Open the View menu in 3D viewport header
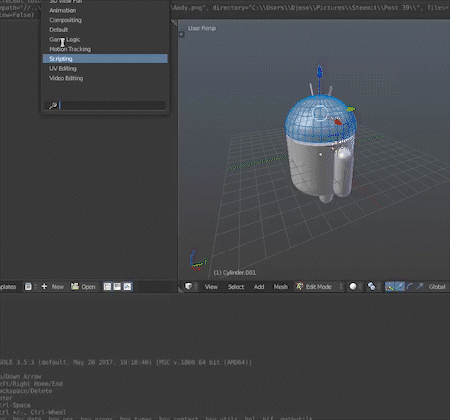 tap(211, 287)
